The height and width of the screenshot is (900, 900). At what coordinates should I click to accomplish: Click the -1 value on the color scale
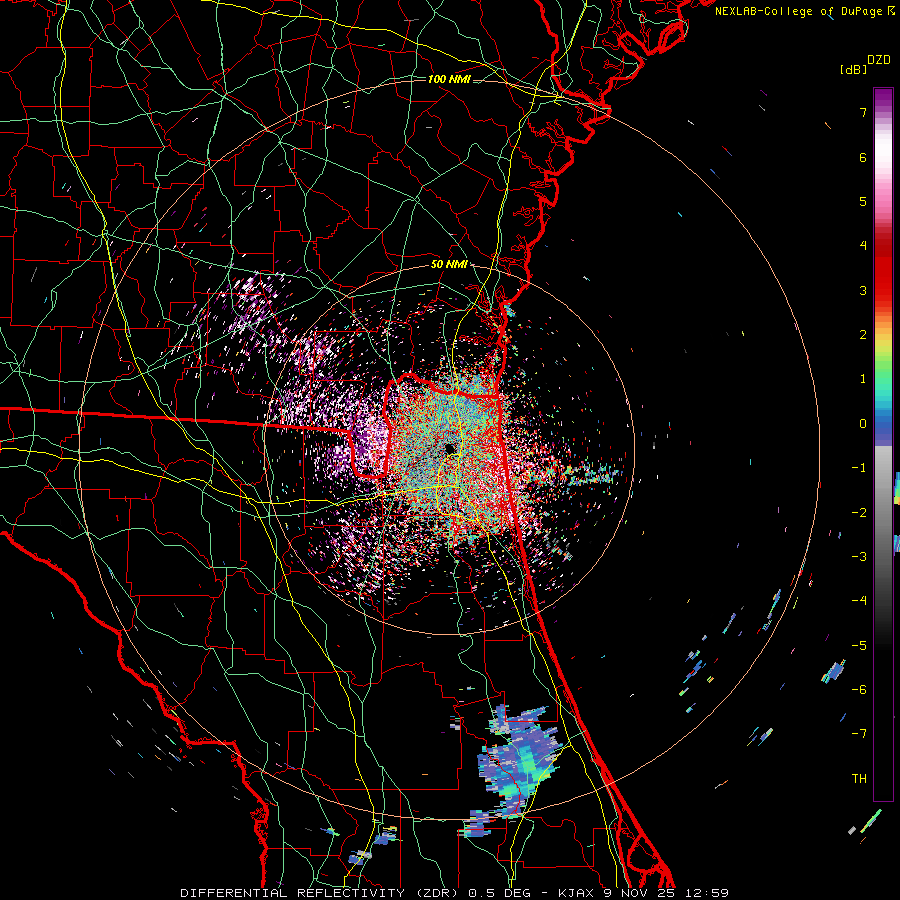point(859,468)
